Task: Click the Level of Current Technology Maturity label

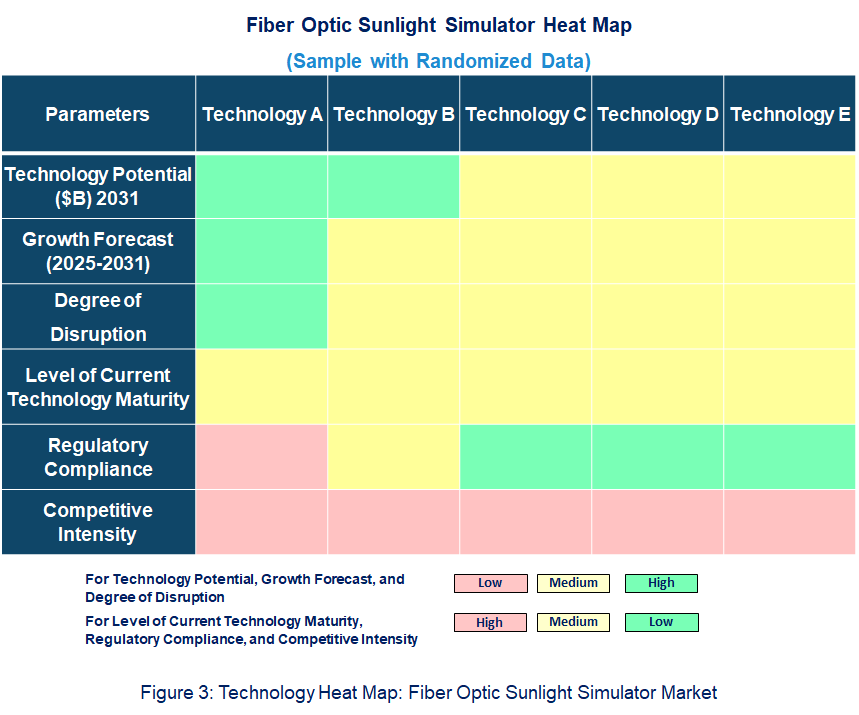Action: [98, 387]
